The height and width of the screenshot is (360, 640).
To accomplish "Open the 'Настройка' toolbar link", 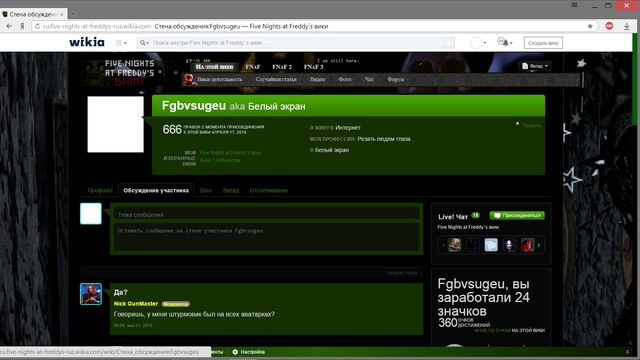I will point(249,352).
